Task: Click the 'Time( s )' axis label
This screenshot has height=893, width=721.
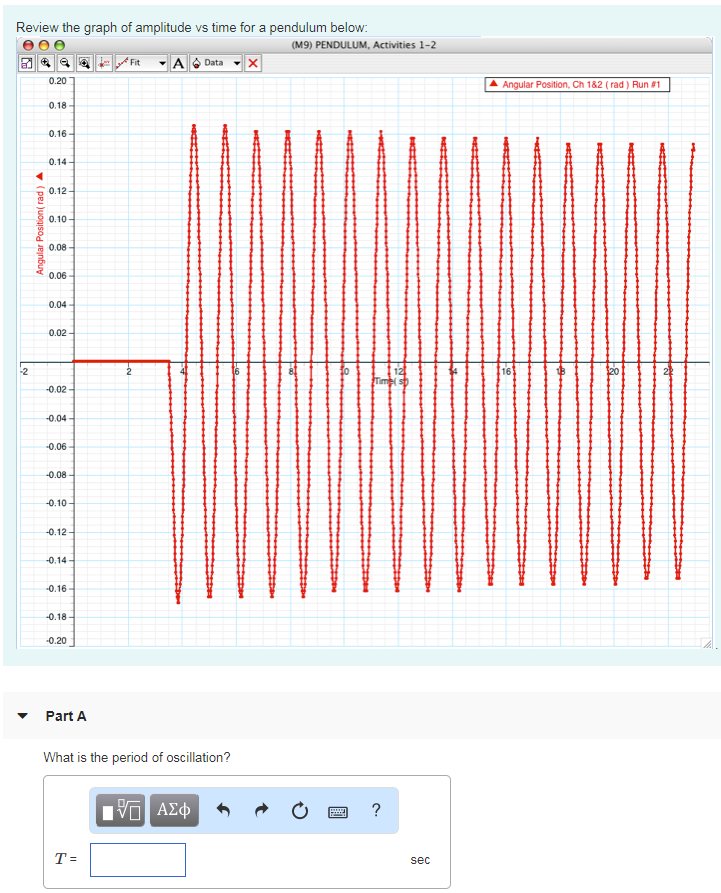Action: [391, 381]
